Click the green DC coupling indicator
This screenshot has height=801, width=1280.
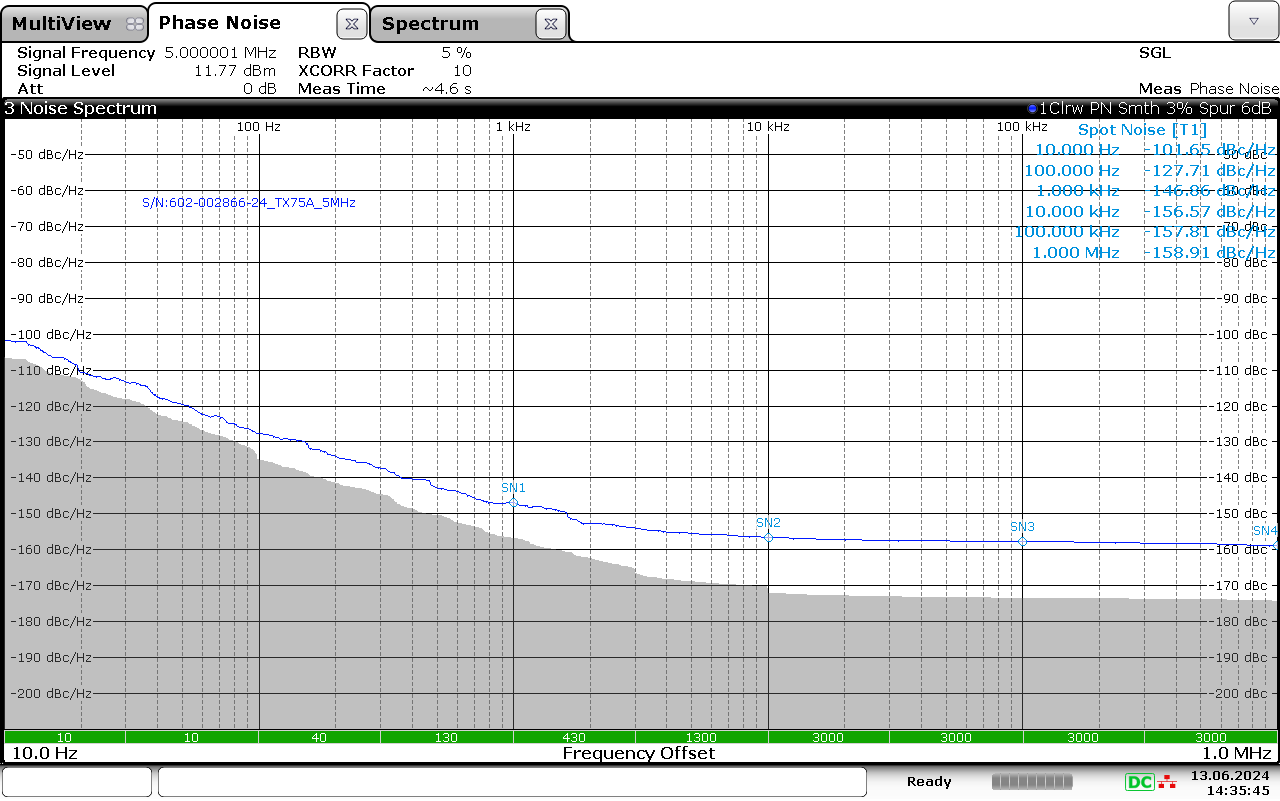pos(1139,782)
